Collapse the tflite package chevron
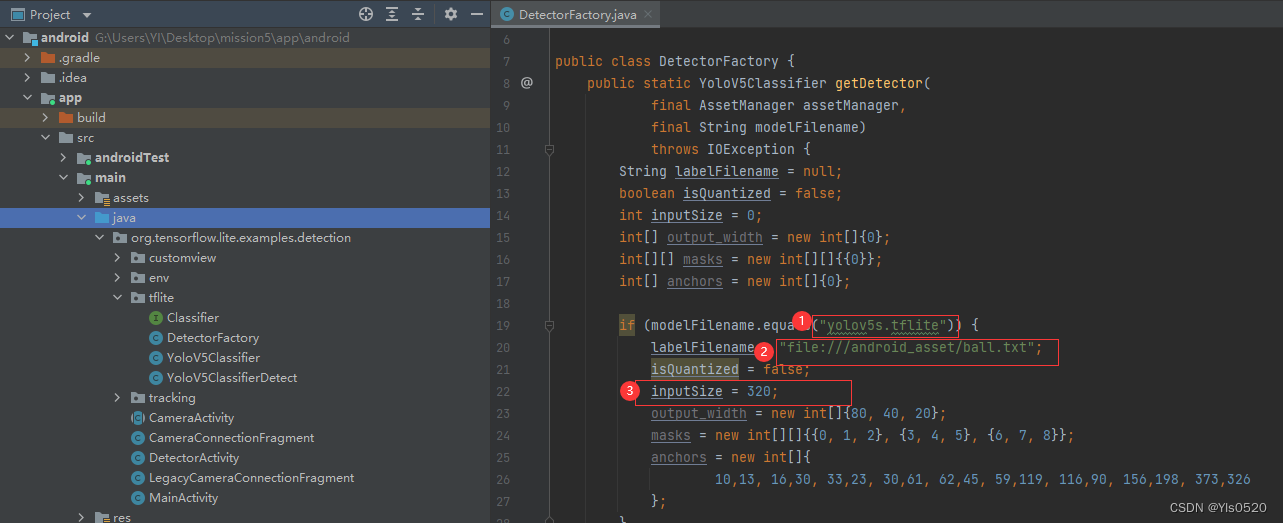The height and width of the screenshot is (523, 1283). tap(118, 298)
